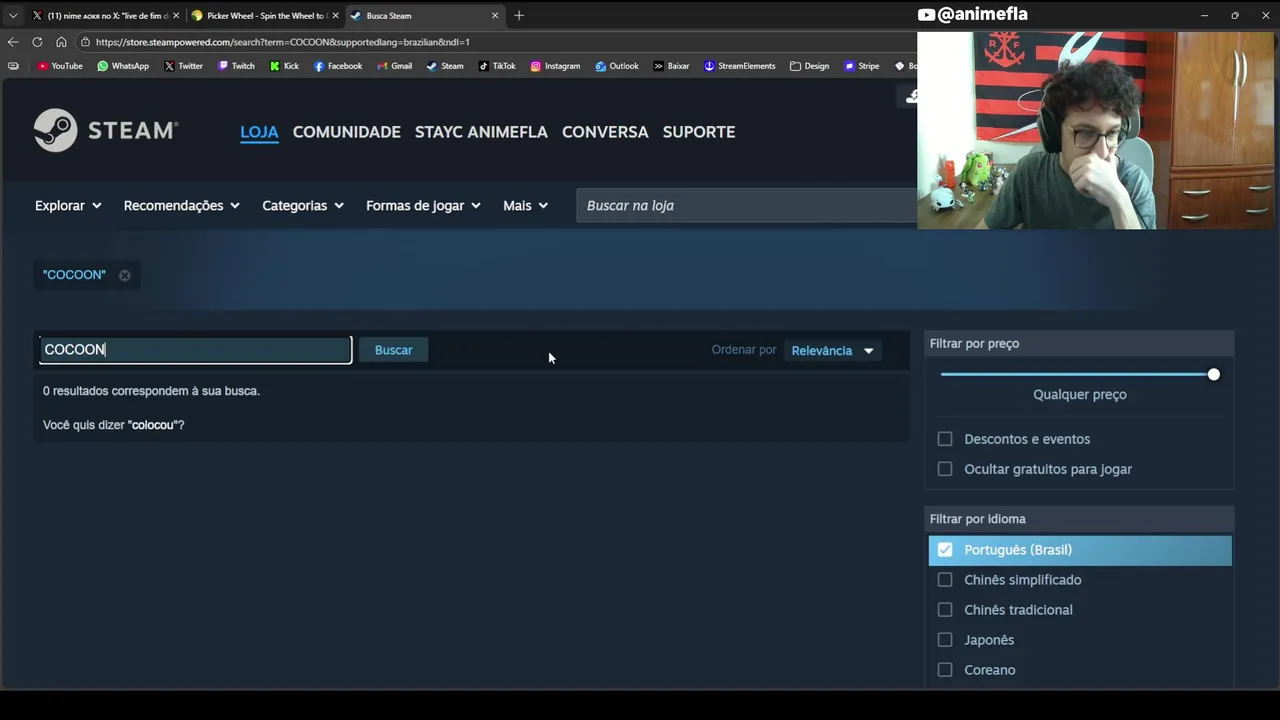1280x720 pixels.
Task: Check Chinês simplificado language filter
Action: tap(945, 580)
